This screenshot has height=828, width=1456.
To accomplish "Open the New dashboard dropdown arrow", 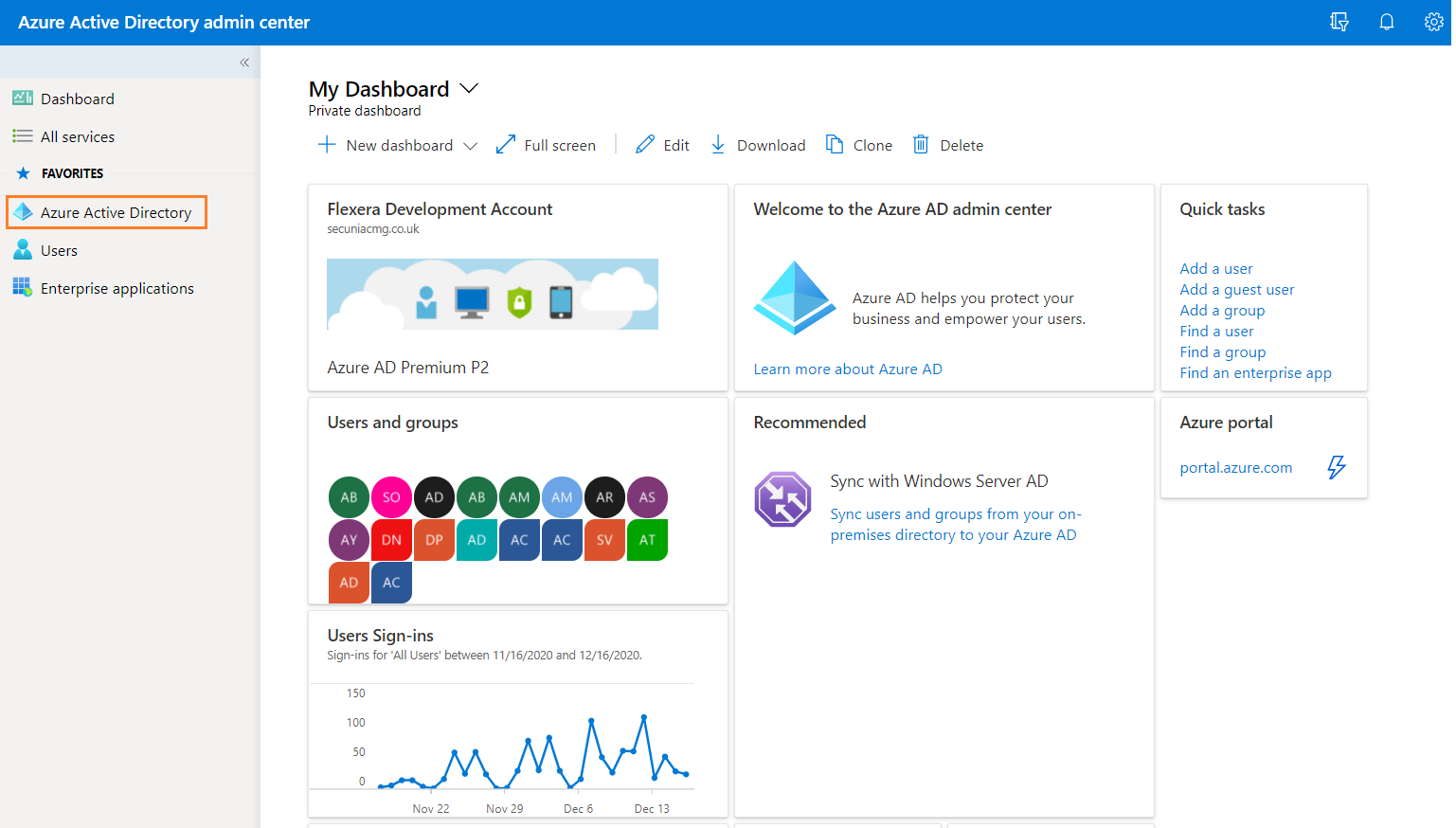I will pos(470,146).
